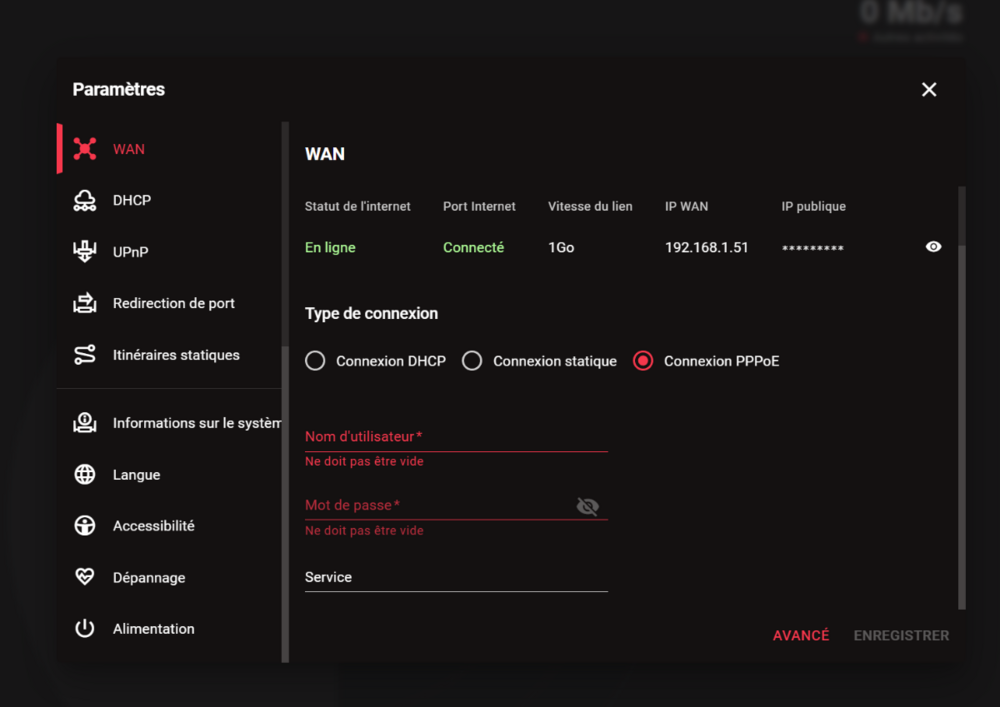
Task: Click the Itinéraires statiques route icon
Action: 85,355
